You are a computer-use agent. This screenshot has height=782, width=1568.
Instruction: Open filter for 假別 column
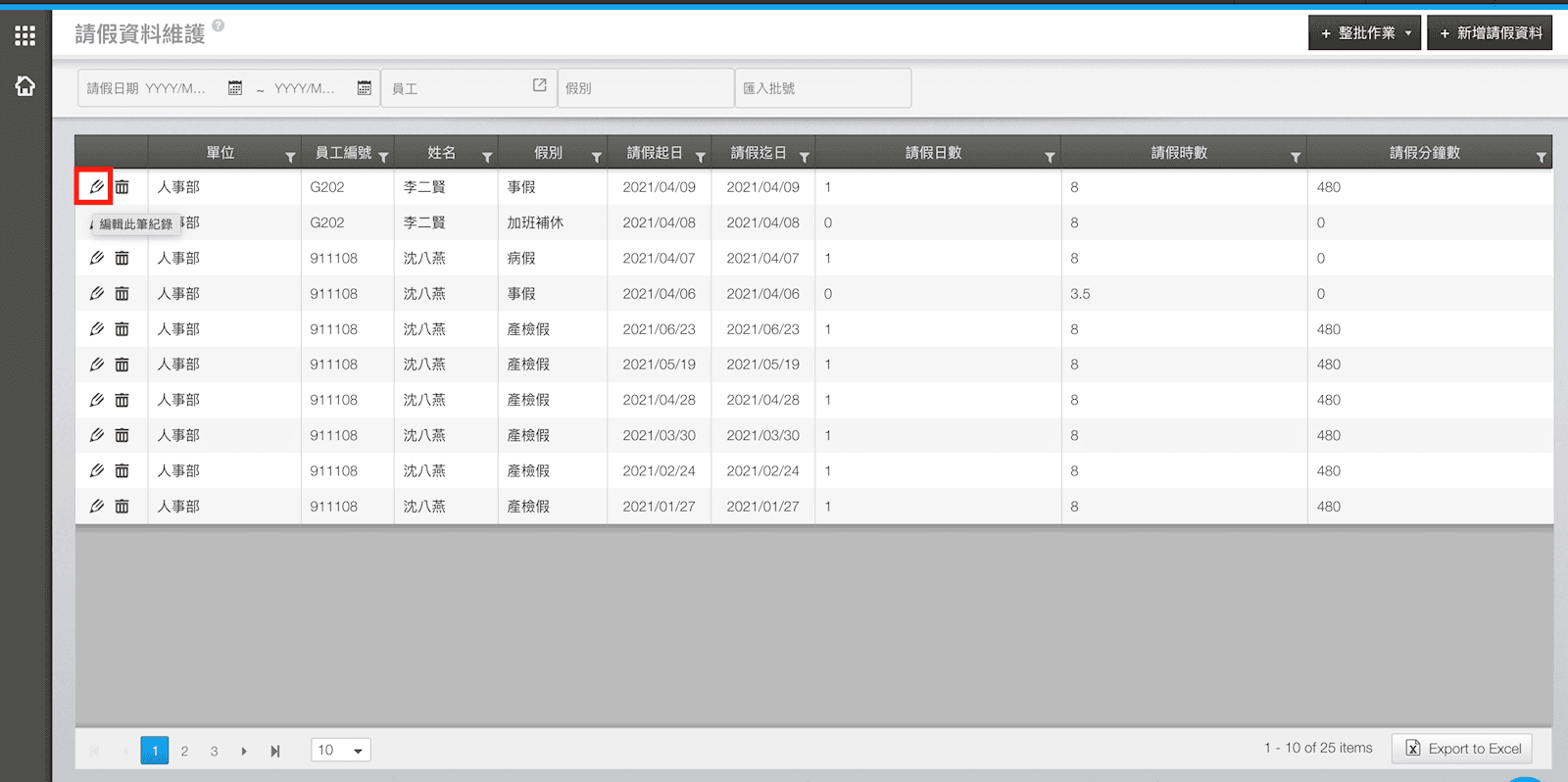tap(596, 157)
